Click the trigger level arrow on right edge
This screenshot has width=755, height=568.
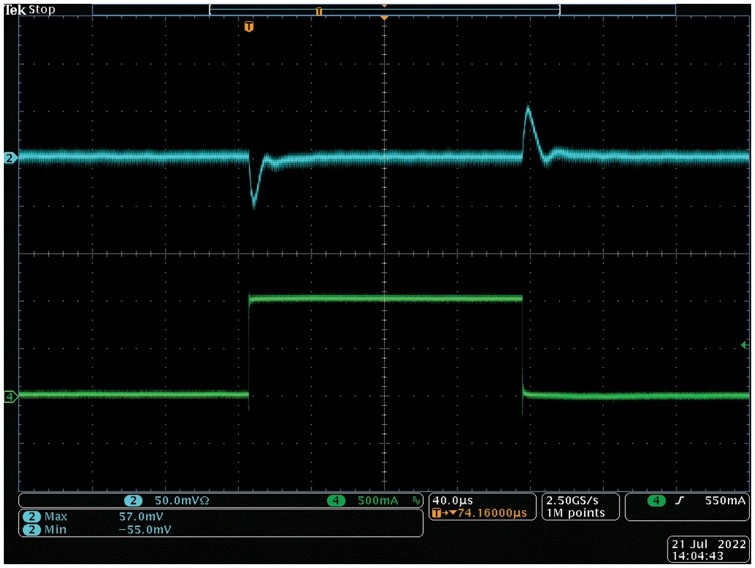pos(745,345)
